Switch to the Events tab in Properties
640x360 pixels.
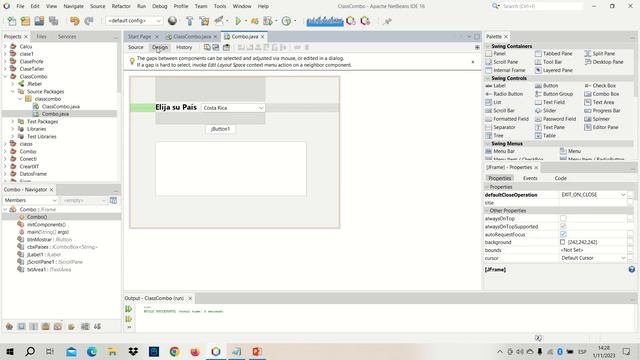pyautogui.click(x=530, y=178)
